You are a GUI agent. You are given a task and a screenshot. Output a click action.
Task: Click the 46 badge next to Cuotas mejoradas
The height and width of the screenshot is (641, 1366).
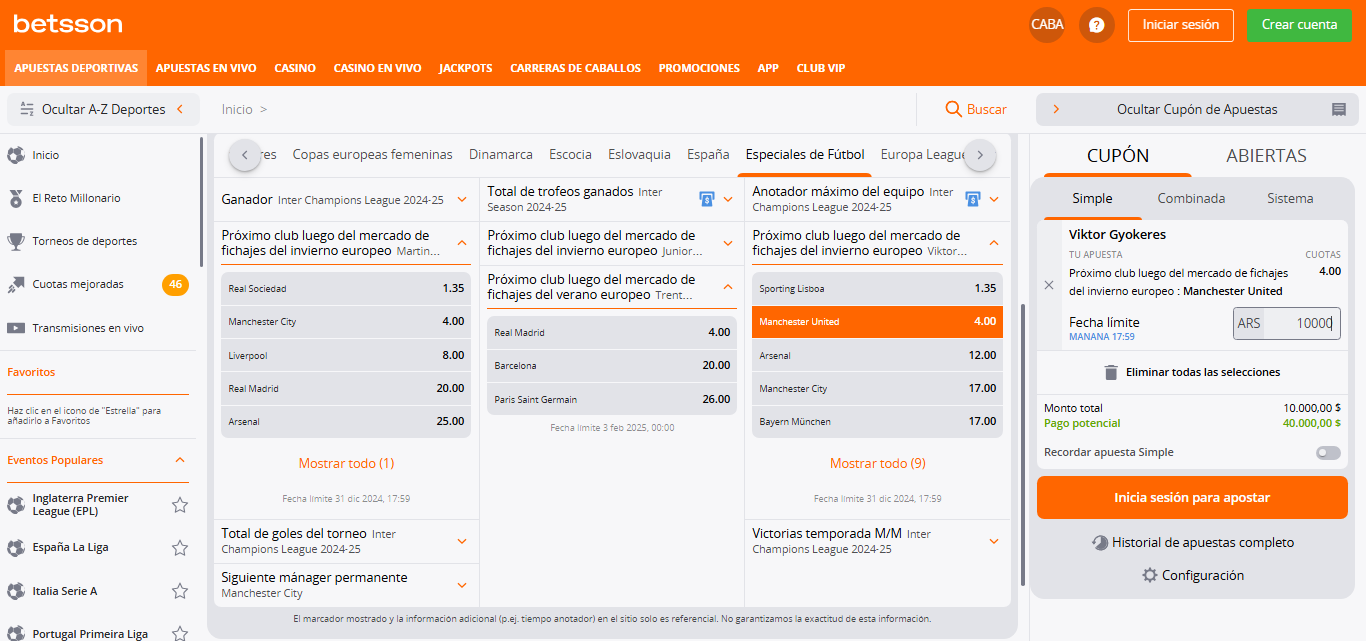point(176,284)
